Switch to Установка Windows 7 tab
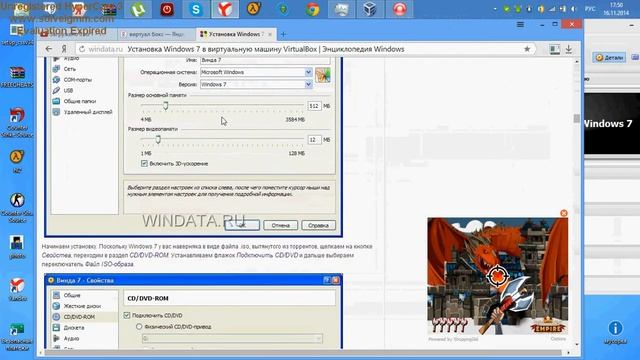This screenshot has width=640, height=360. (x=236, y=34)
